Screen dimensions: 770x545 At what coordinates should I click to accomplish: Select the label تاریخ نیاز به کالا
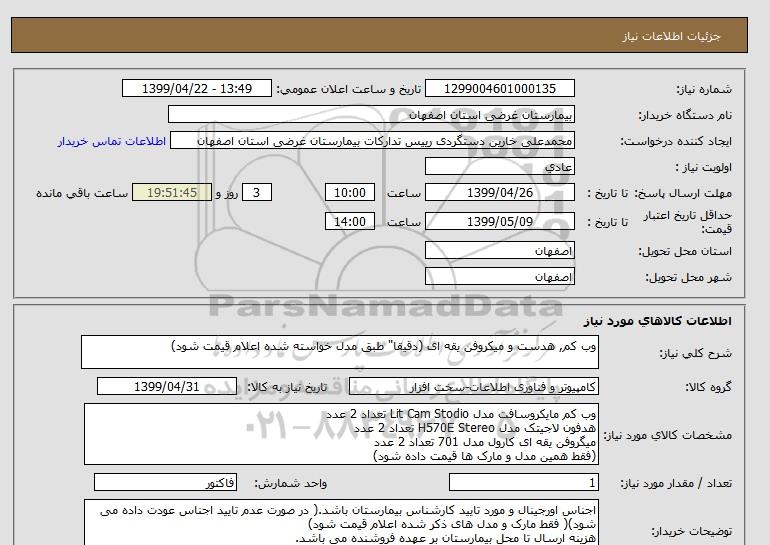(x=287, y=387)
